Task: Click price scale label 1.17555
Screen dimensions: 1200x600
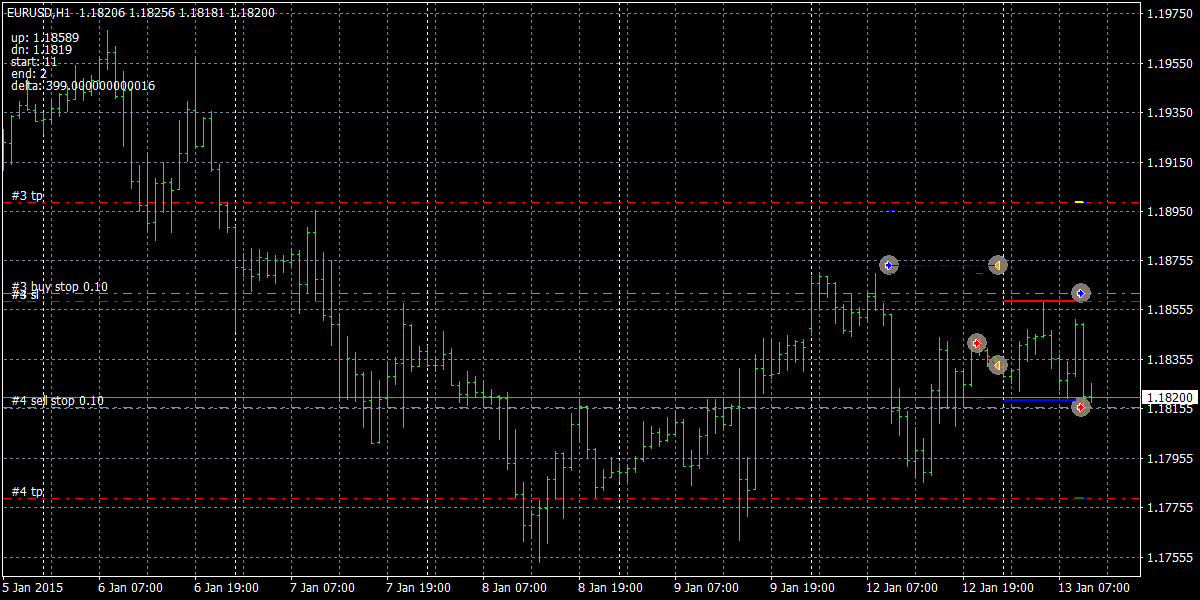Action: coord(1169,557)
